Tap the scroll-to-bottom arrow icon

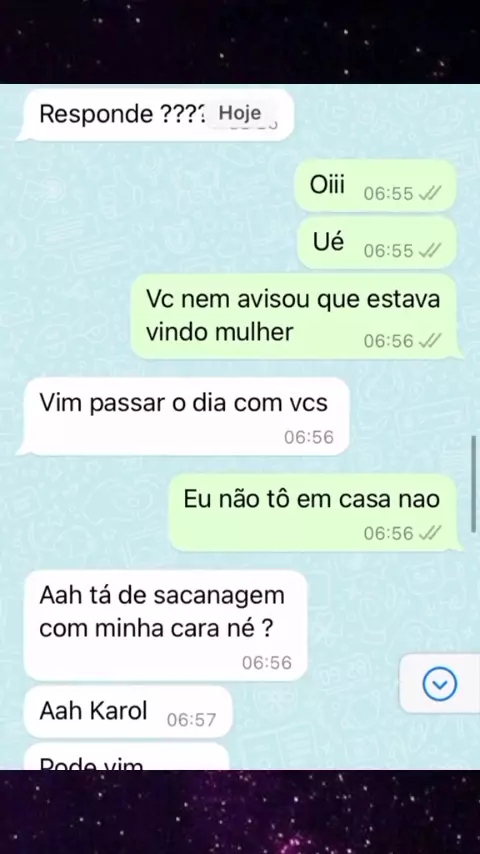[440, 684]
